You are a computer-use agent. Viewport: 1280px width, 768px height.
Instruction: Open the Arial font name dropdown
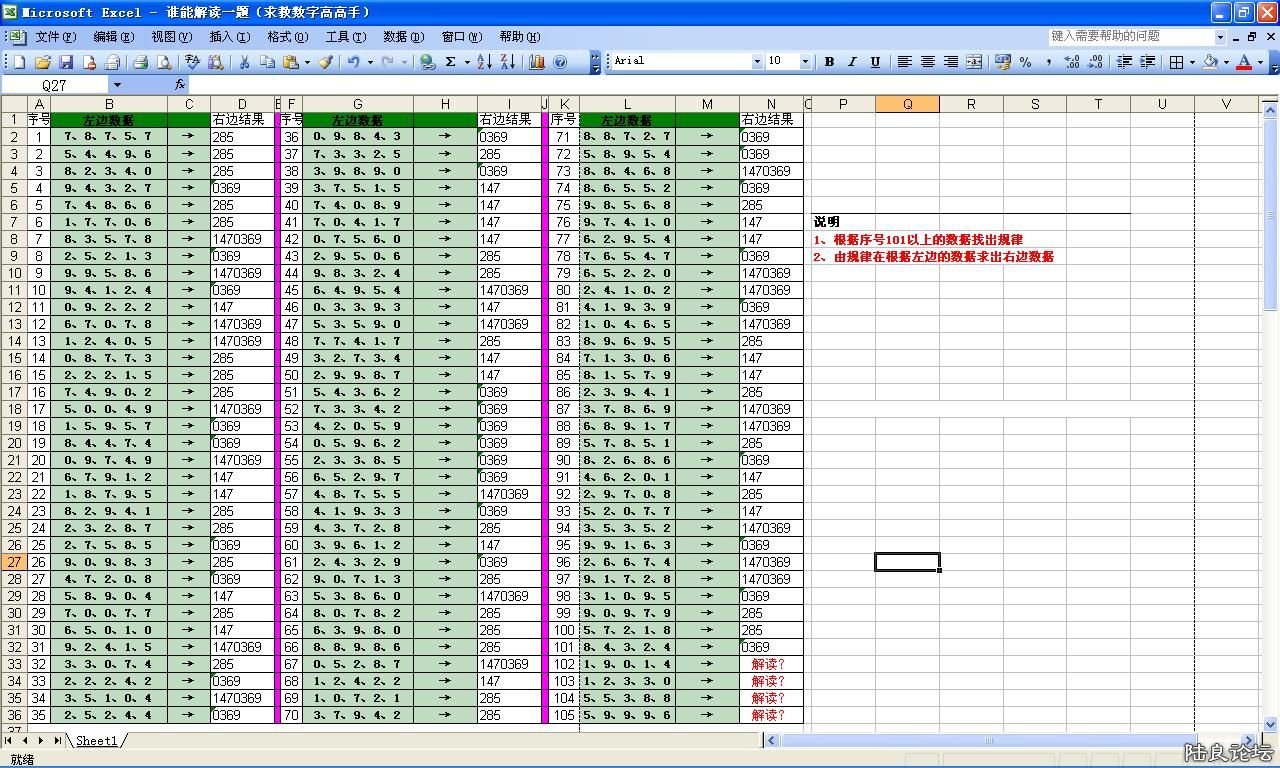pos(756,62)
